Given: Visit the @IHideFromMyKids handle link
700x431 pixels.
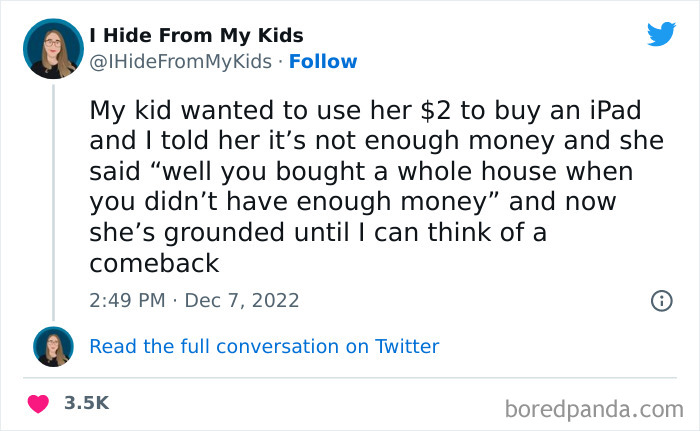Looking at the screenshot, I should point(180,62).
